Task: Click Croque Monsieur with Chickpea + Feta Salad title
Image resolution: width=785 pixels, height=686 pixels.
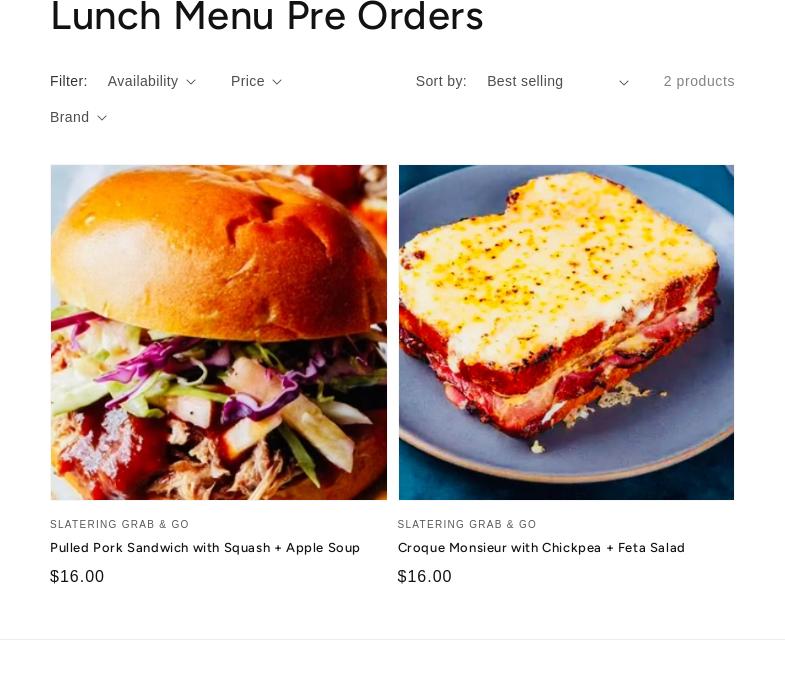Action: click(541, 548)
